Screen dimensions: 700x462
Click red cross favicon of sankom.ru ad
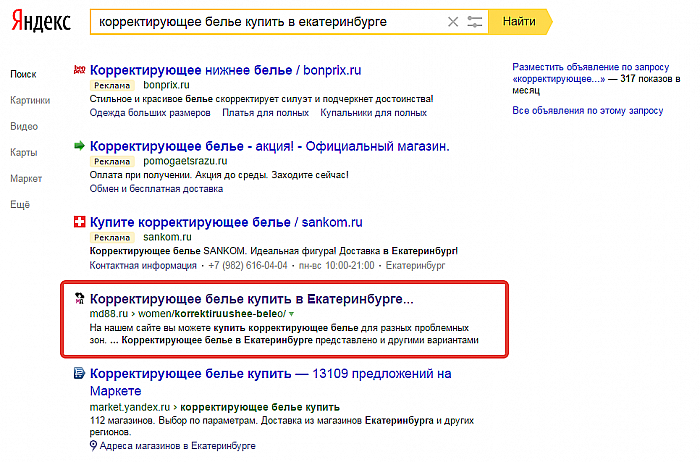point(79,221)
